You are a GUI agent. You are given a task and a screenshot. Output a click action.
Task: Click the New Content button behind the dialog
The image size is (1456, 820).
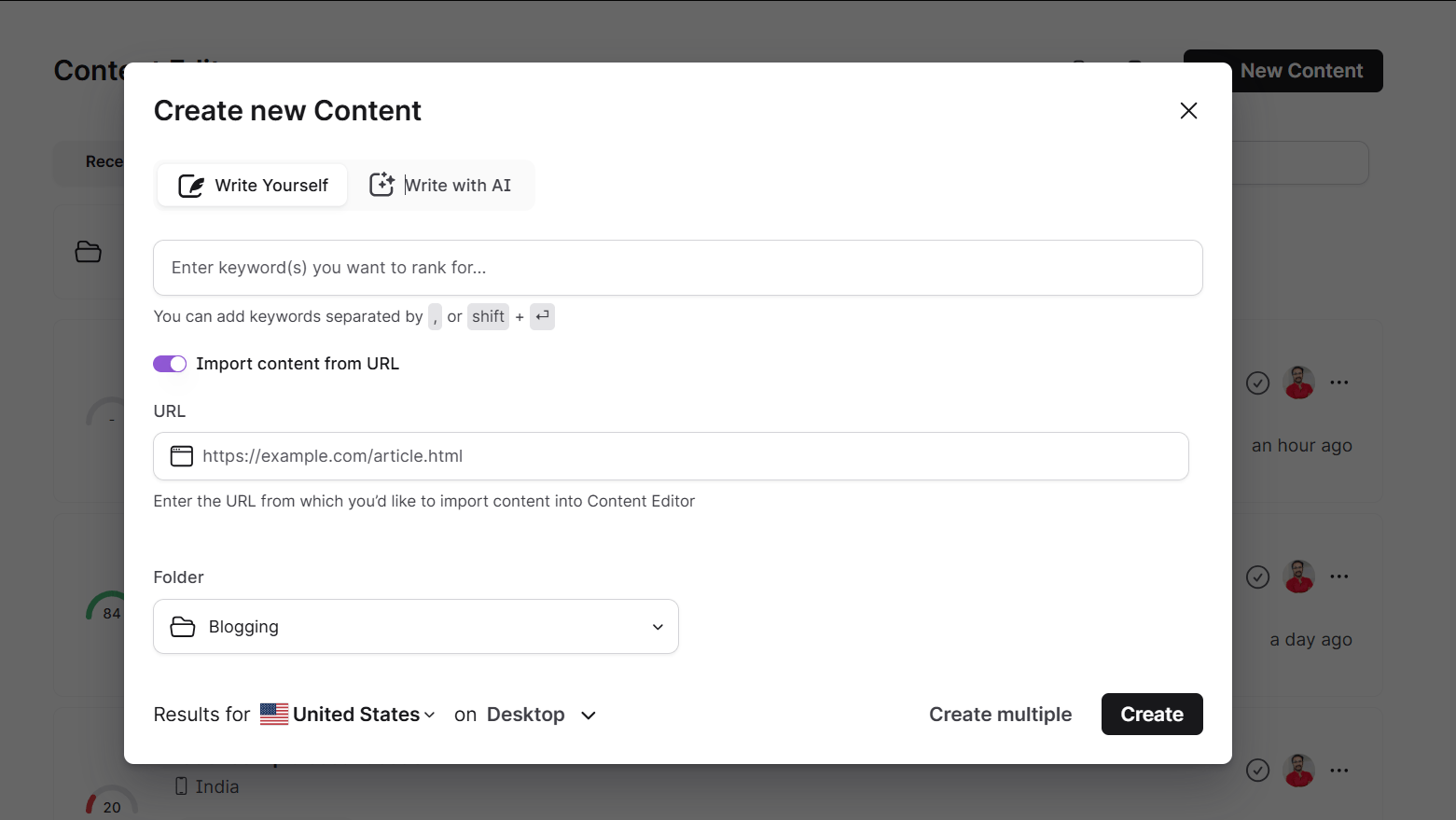[1301, 71]
